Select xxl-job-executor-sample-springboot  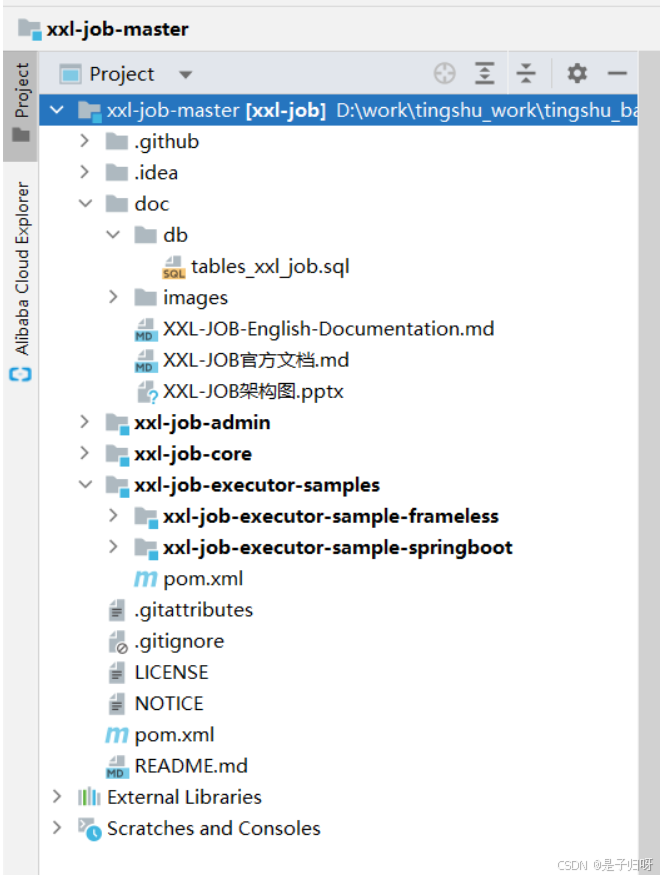(x=338, y=548)
